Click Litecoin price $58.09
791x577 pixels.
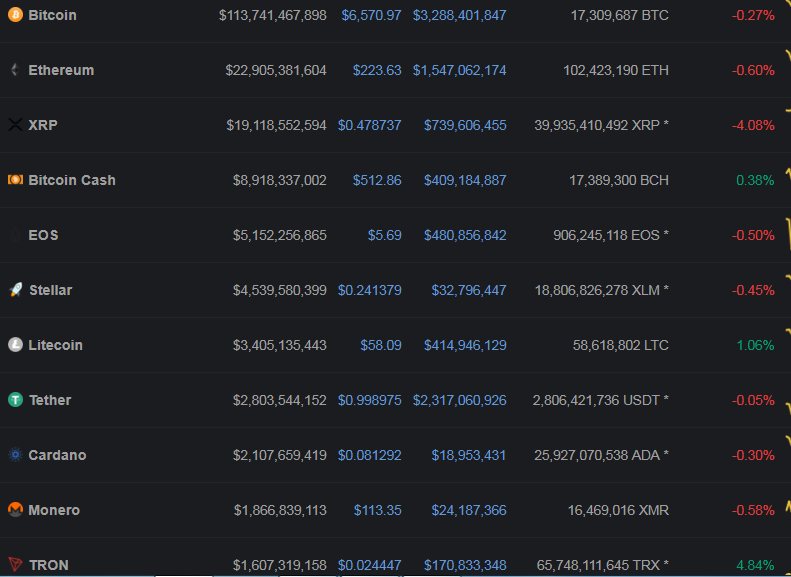tap(381, 345)
